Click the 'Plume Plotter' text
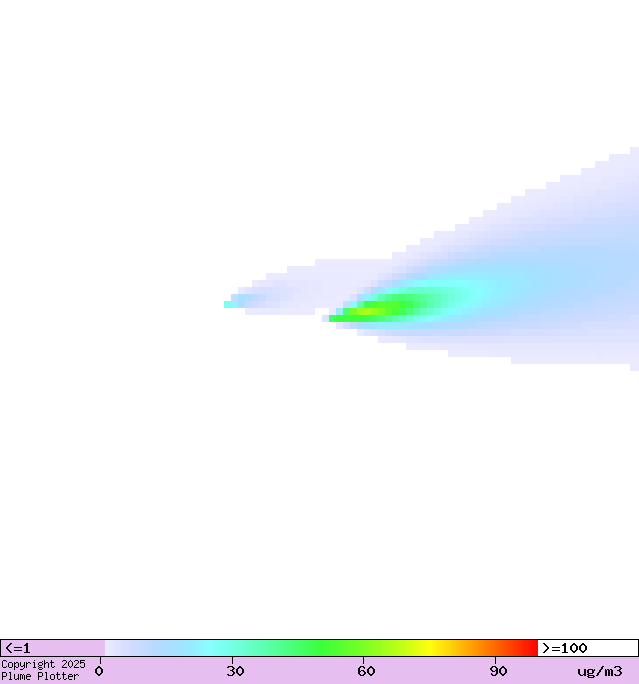 coord(40,676)
